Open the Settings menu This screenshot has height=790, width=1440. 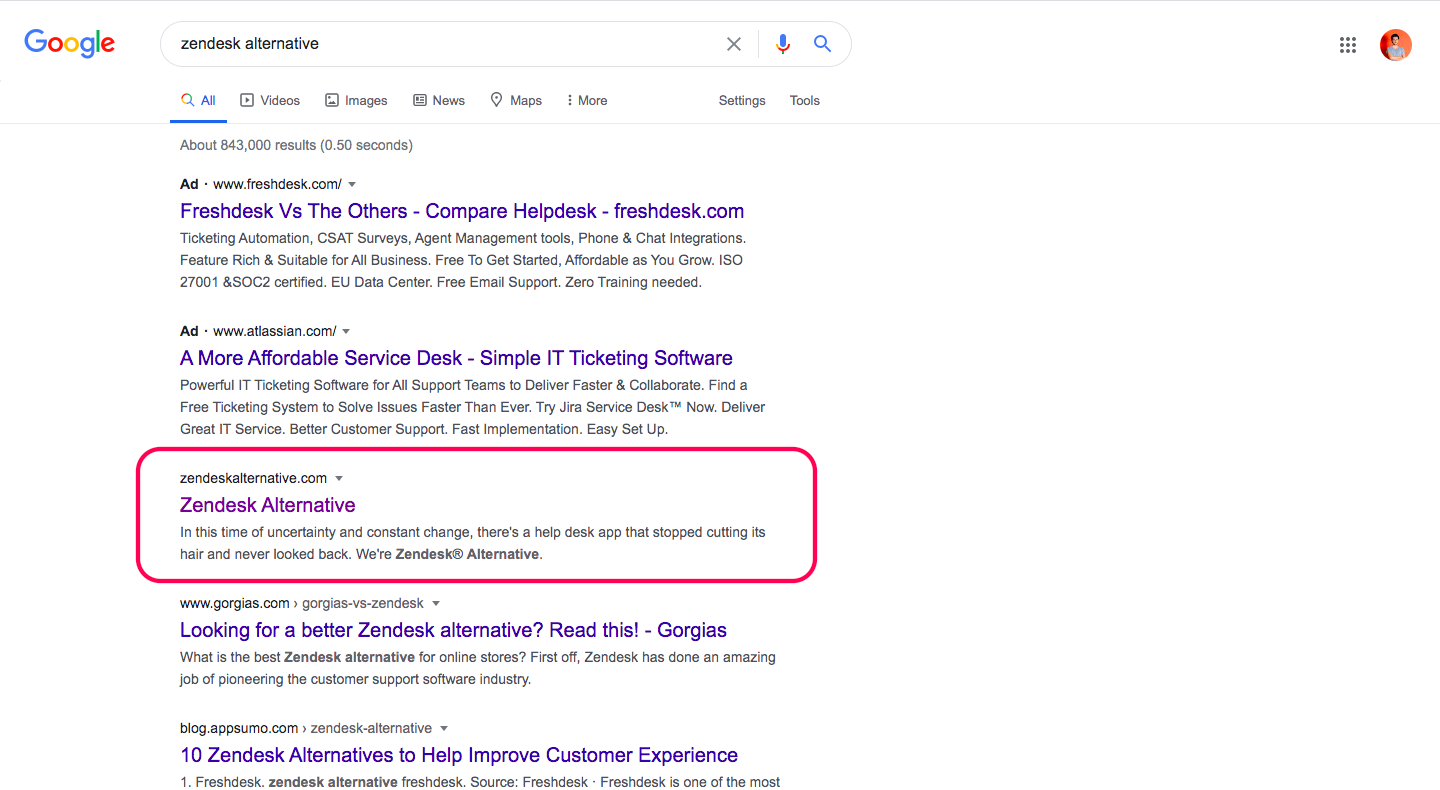coord(742,100)
